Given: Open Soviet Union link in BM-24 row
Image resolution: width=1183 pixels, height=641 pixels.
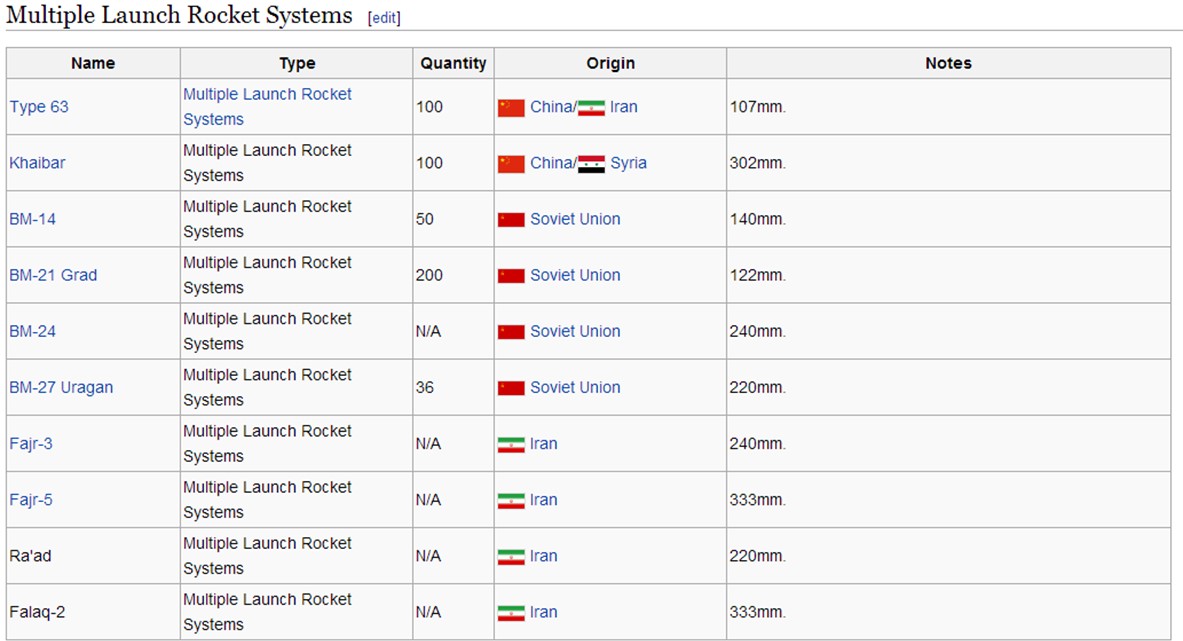Looking at the screenshot, I should tap(575, 331).
